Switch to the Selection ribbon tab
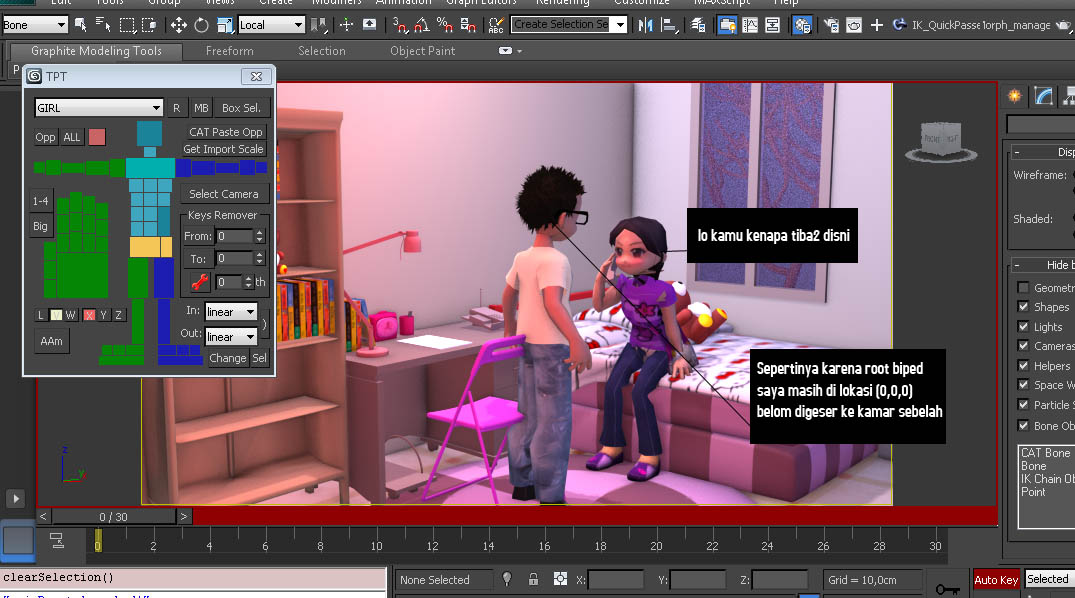1075x598 pixels. [x=322, y=51]
